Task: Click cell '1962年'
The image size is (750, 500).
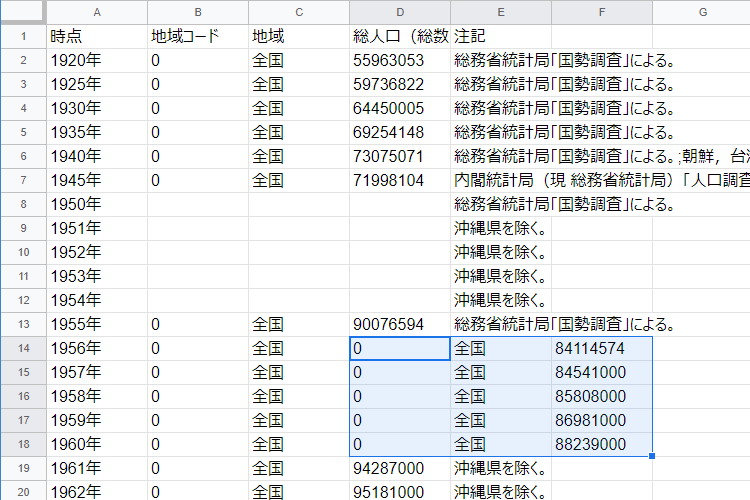Action: 97,491
